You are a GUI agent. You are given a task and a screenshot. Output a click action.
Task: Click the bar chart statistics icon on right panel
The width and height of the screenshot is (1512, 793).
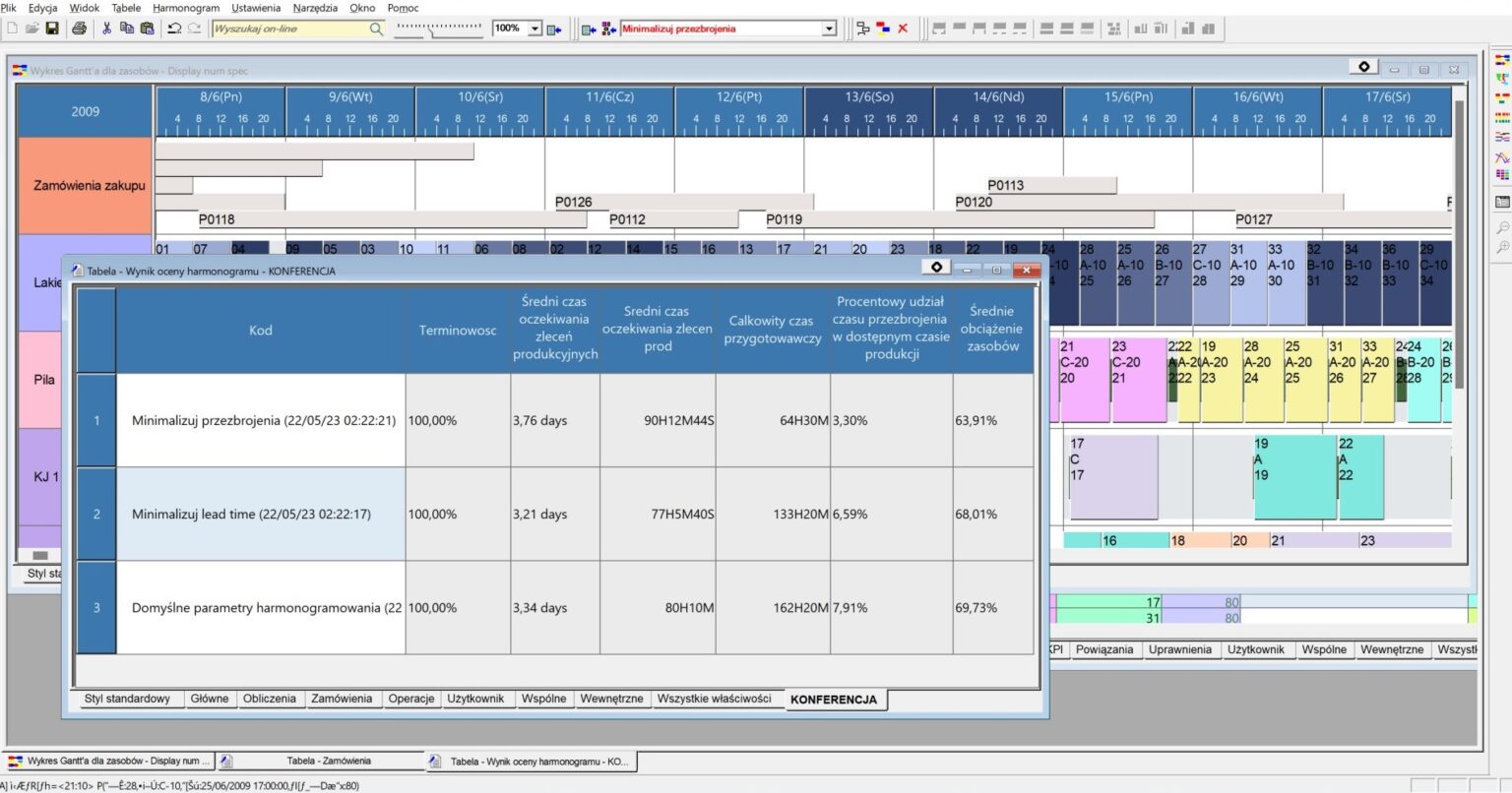1501,173
